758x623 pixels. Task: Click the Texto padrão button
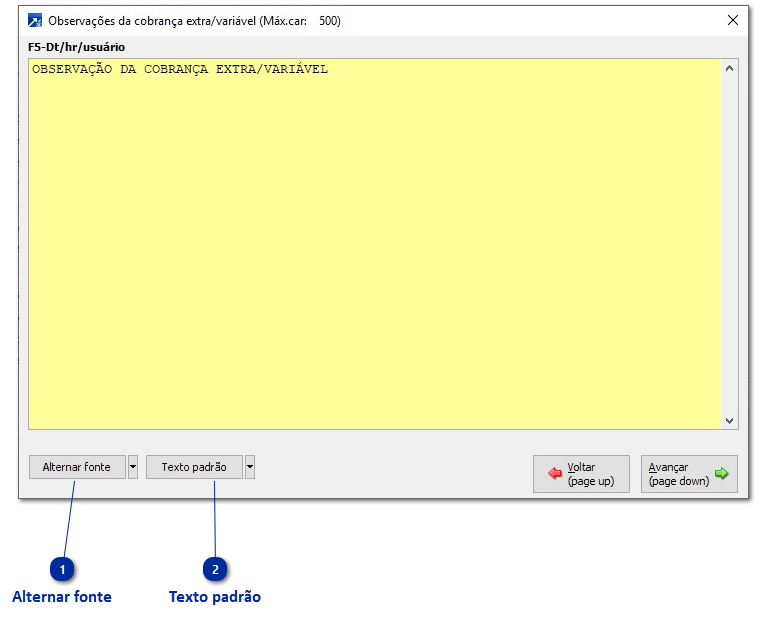194,467
